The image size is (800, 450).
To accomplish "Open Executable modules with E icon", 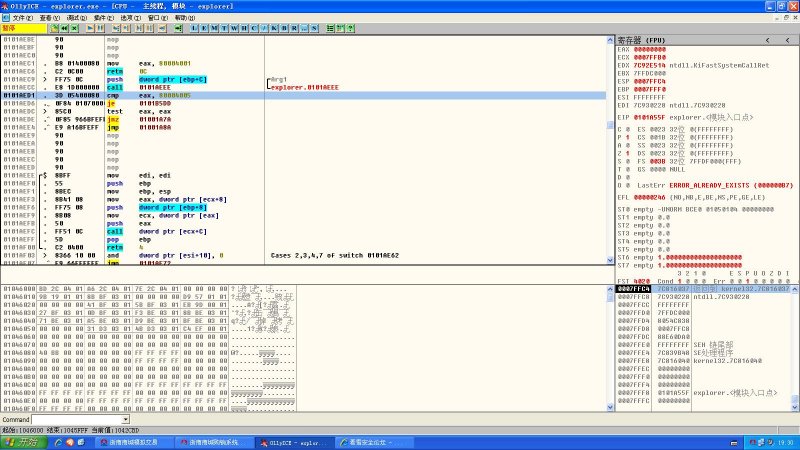I will click(204, 28).
